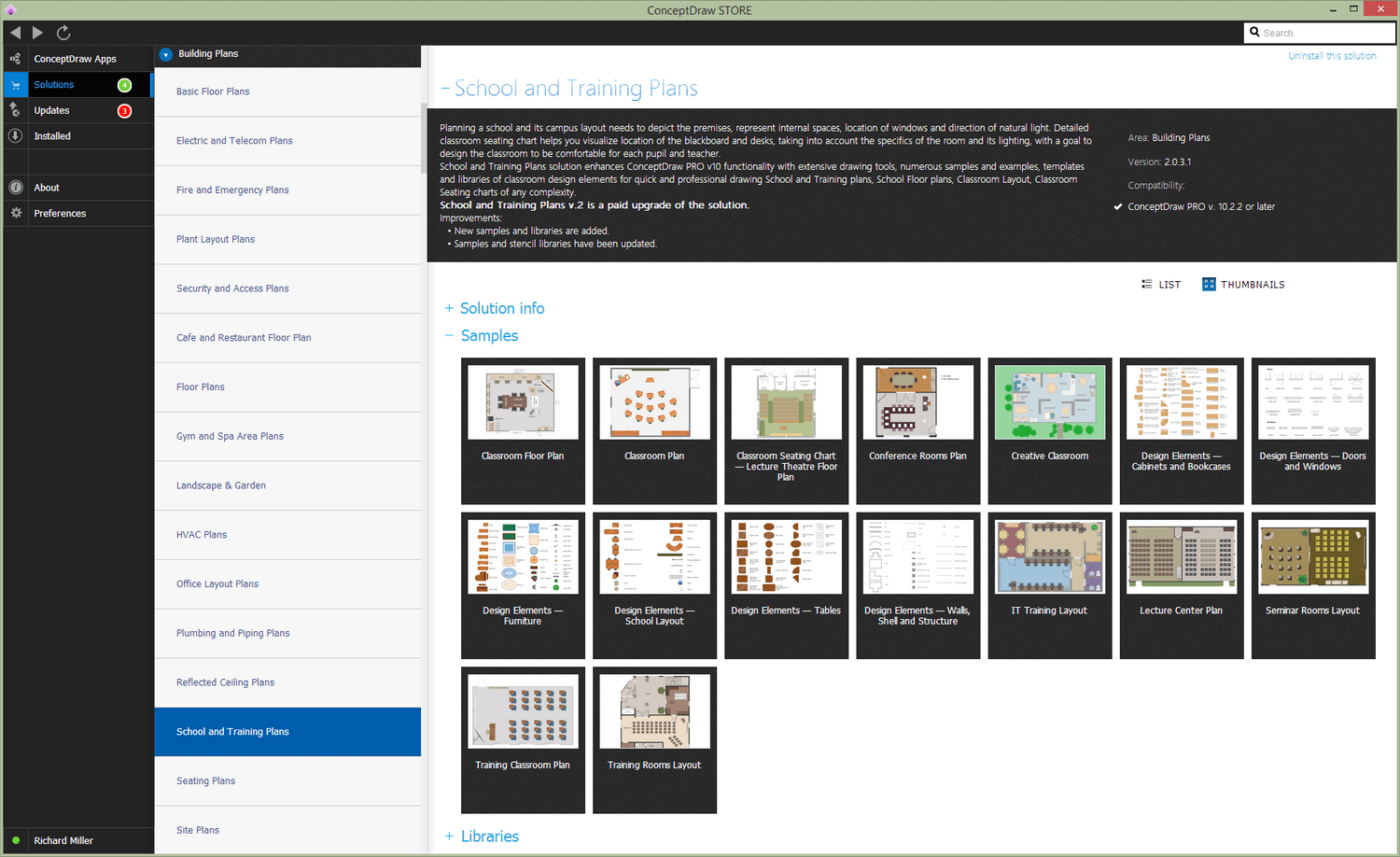
Task: Open the Conference Rooms Plan sample
Action: pyautogui.click(x=917, y=430)
